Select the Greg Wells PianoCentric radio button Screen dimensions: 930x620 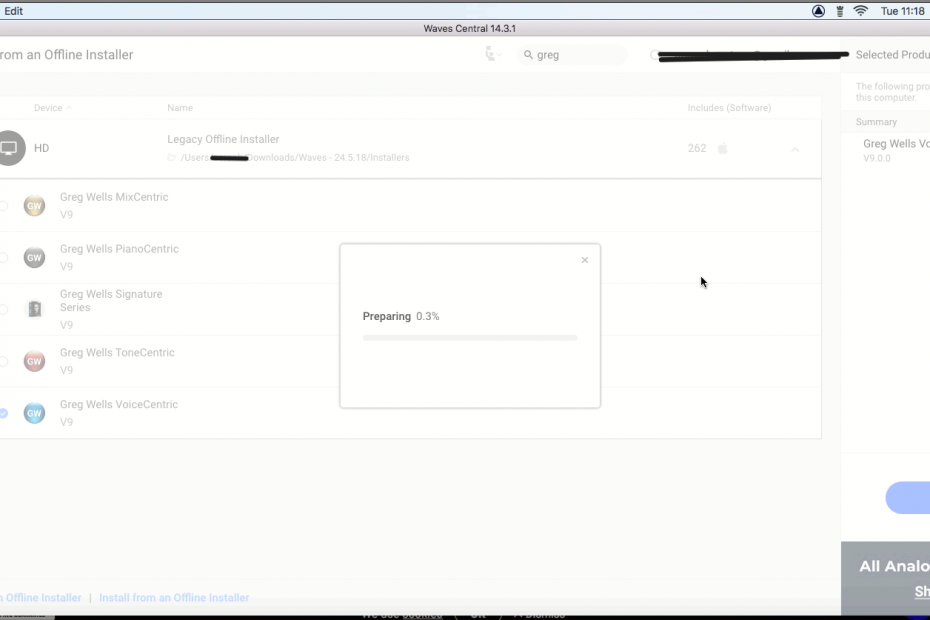point(4,257)
